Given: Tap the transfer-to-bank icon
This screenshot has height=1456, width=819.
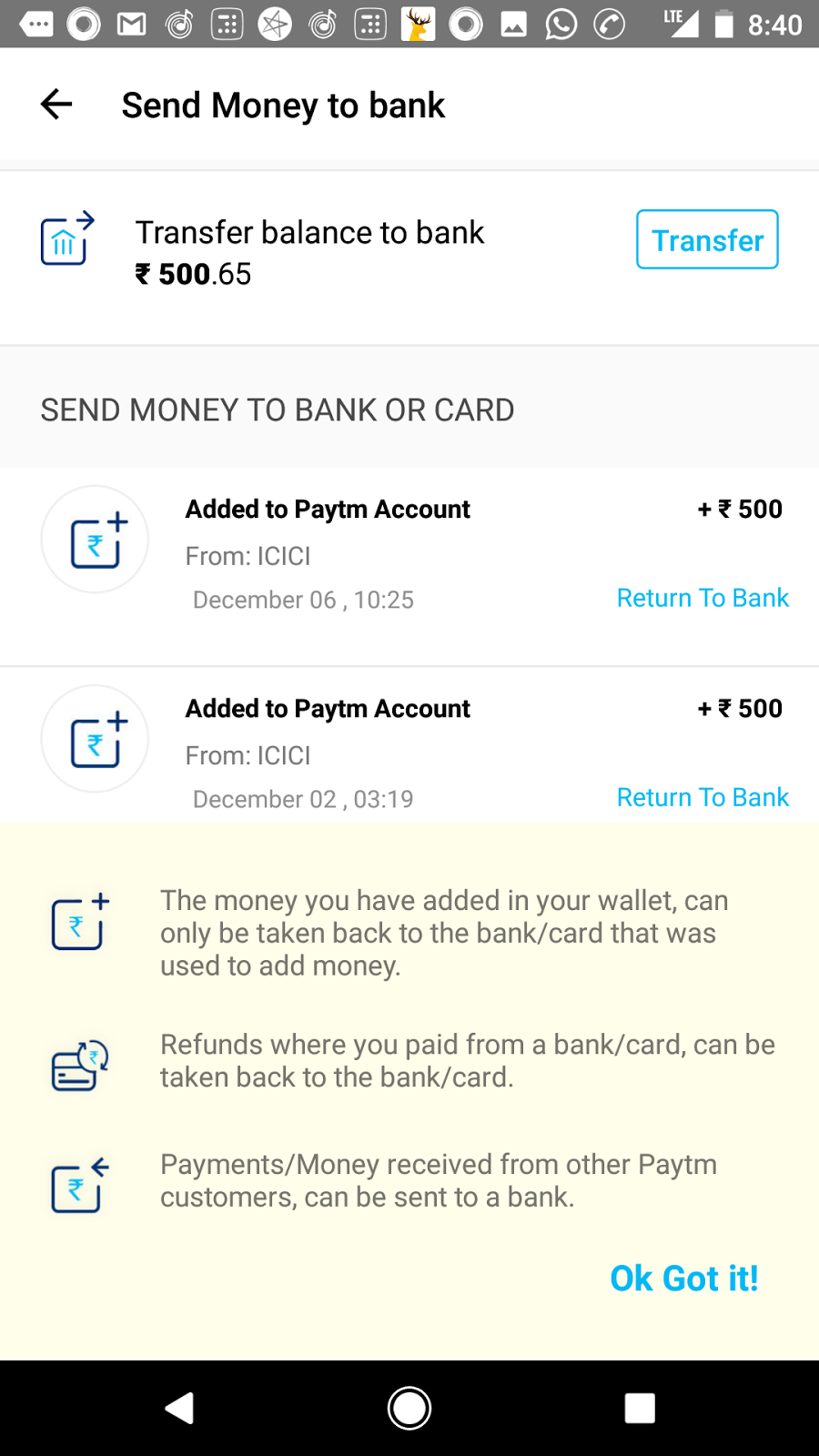Looking at the screenshot, I should click(x=66, y=238).
